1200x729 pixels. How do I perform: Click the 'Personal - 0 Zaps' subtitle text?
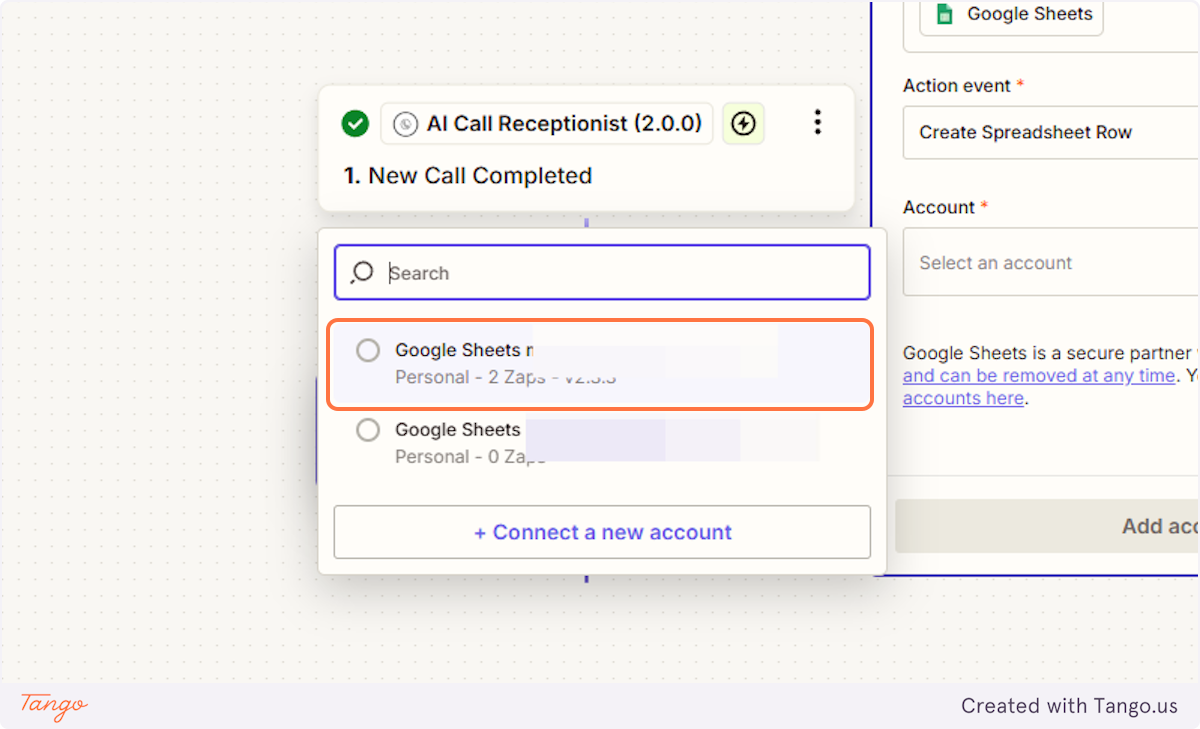470,457
